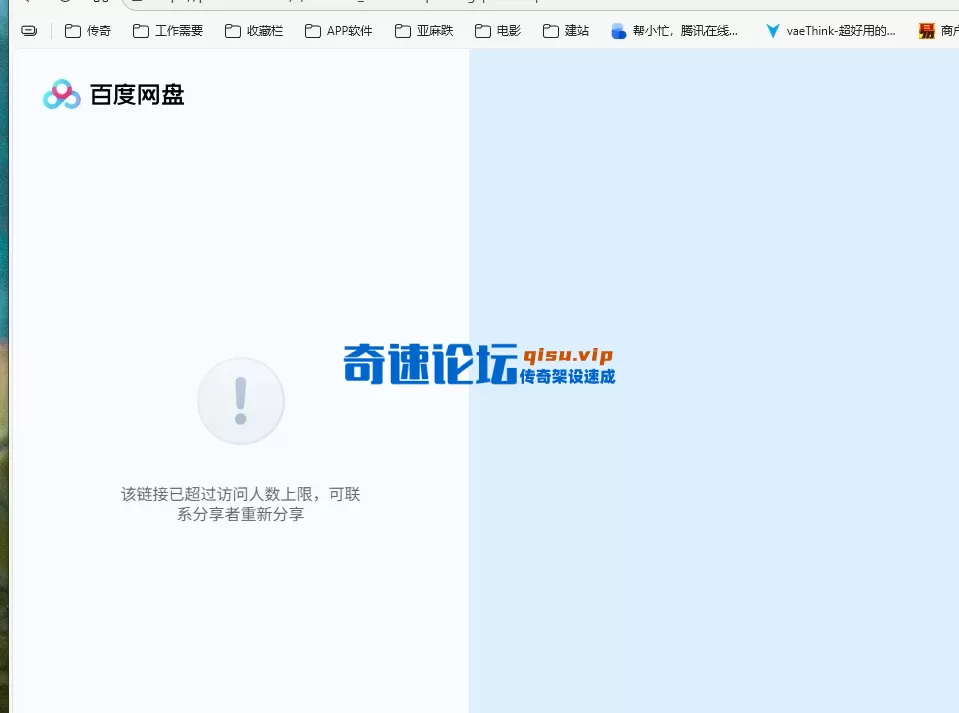Open the APP软件 bookmarks folder

(x=338, y=31)
